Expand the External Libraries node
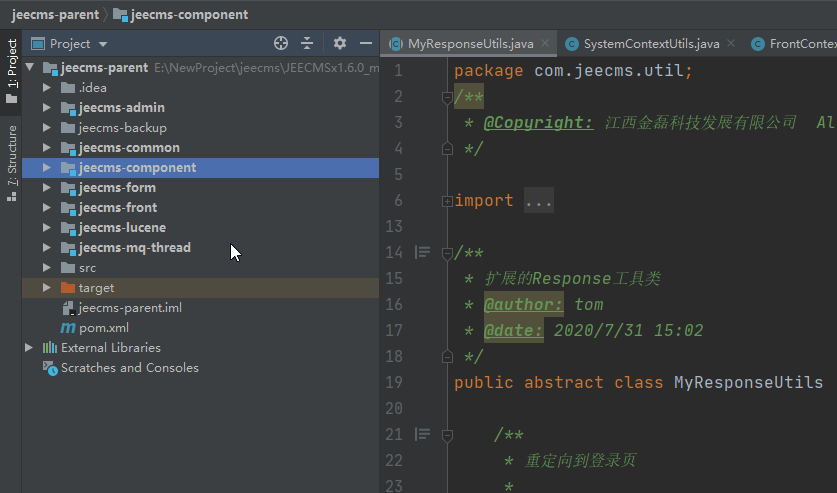837x493 pixels. tap(29, 348)
